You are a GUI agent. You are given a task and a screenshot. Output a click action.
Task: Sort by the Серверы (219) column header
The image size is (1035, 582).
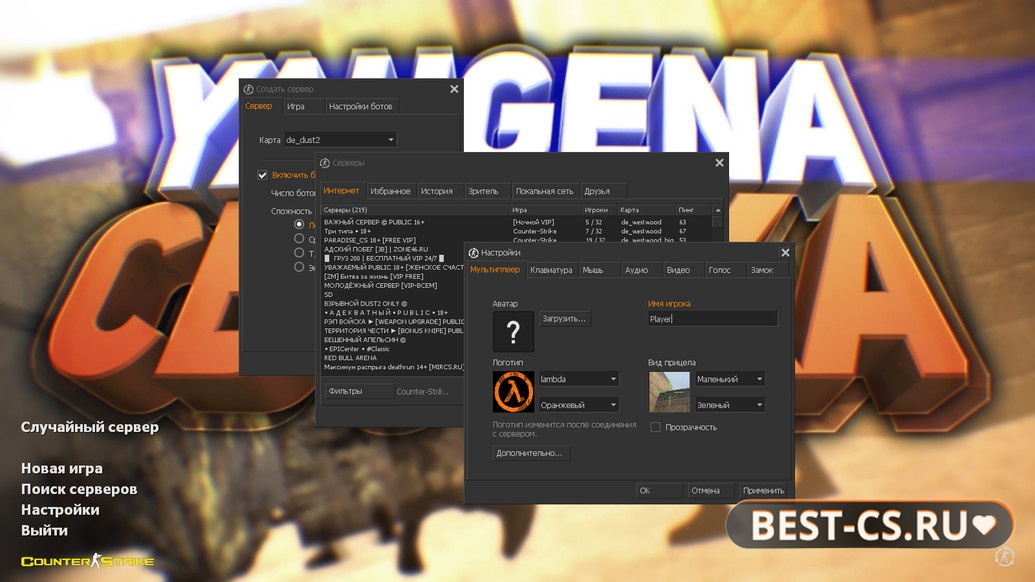click(x=415, y=210)
